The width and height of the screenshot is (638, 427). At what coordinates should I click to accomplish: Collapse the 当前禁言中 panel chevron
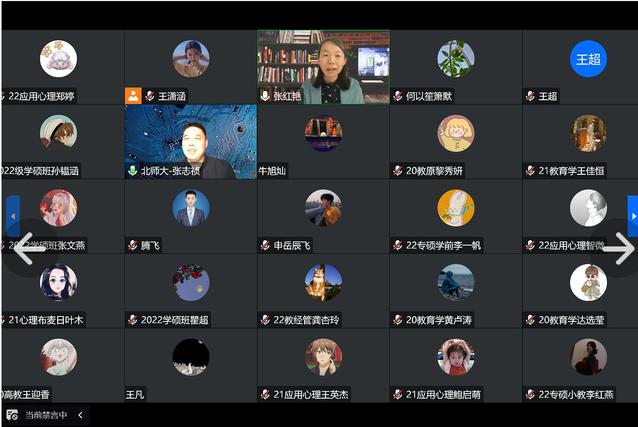click(81, 415)
